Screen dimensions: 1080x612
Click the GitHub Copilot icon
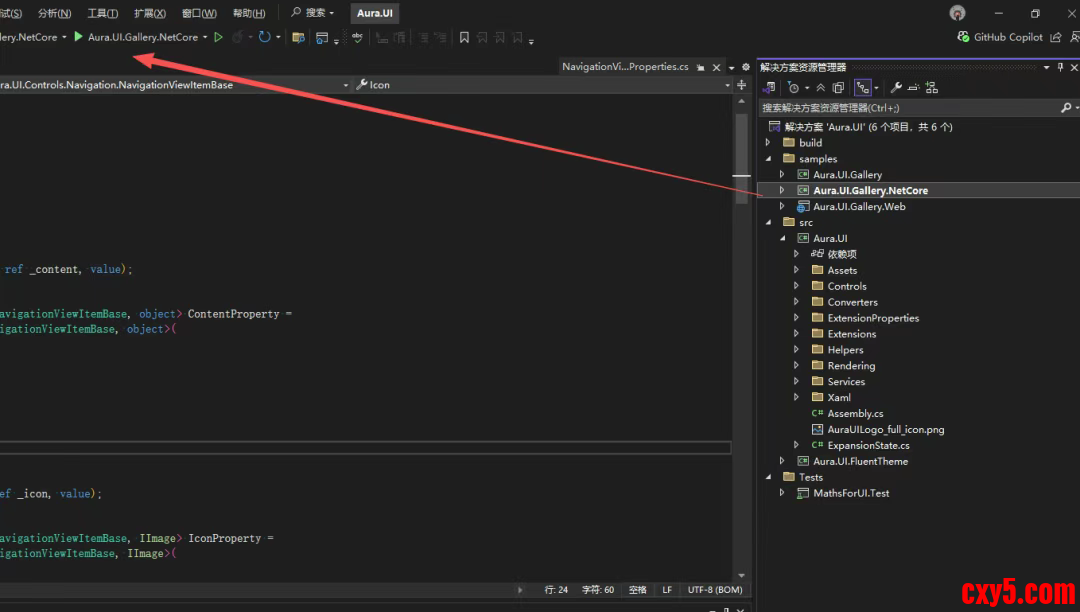click(x=964, y=37)
